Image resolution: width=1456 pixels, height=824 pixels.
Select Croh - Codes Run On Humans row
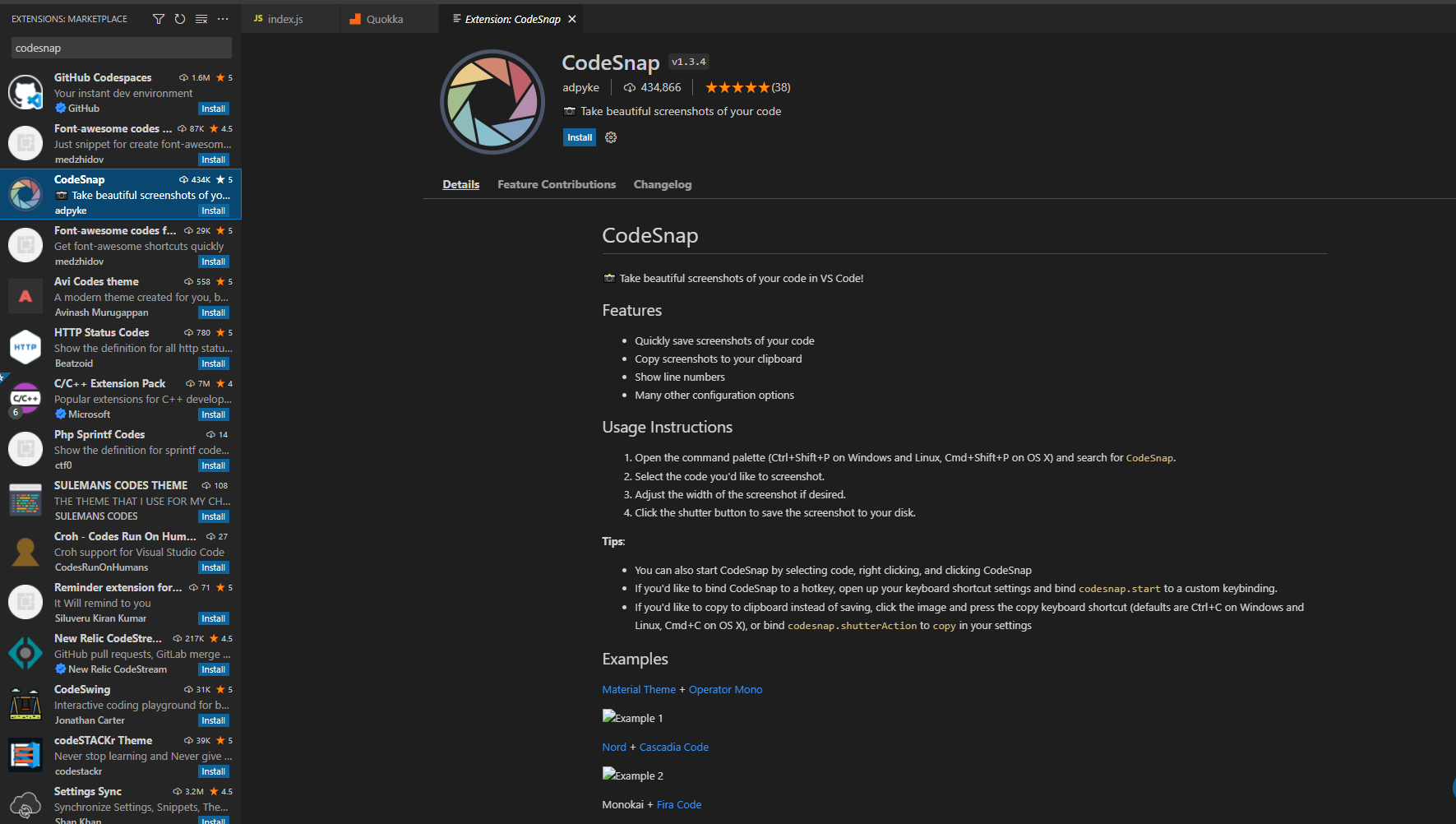click(121, 551)
